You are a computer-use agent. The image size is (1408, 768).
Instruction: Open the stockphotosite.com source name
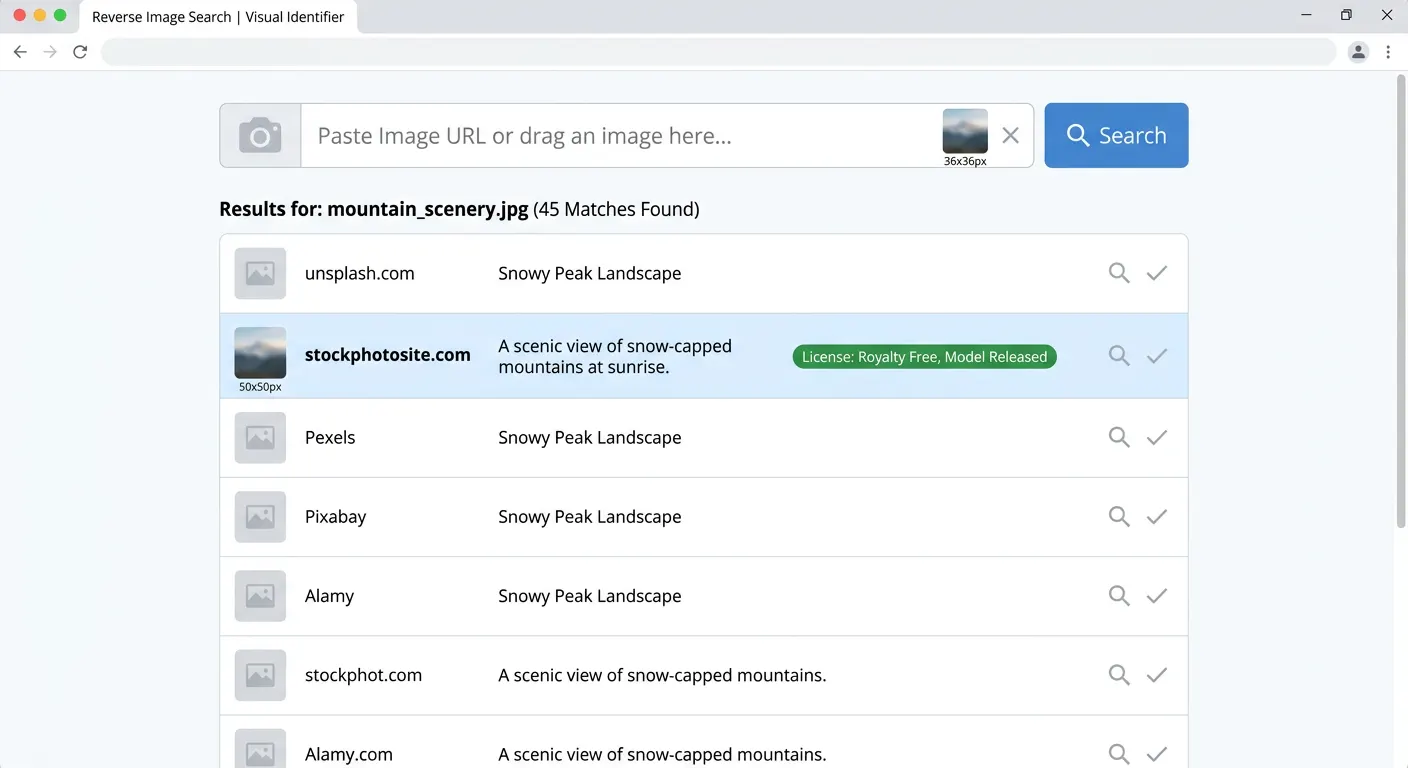[387, 355]
